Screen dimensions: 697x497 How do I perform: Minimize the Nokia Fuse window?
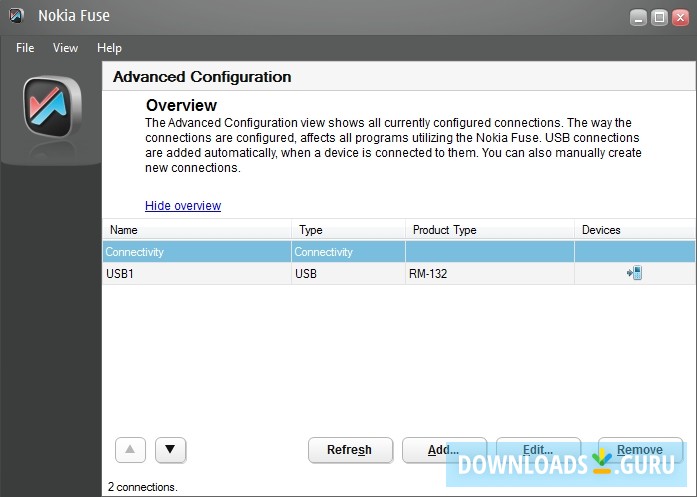point(638,18)
